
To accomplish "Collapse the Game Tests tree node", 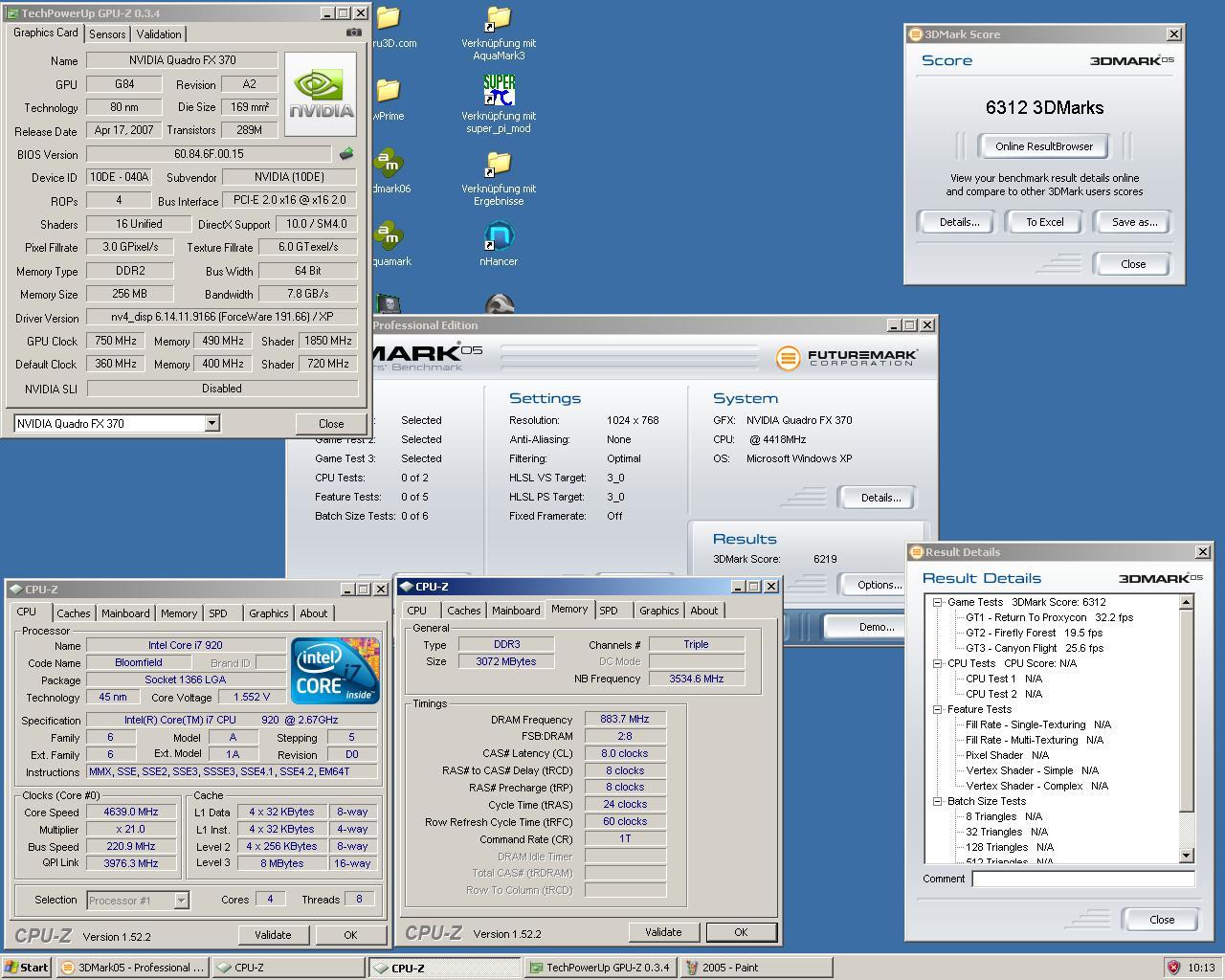I will coord(938,602).
